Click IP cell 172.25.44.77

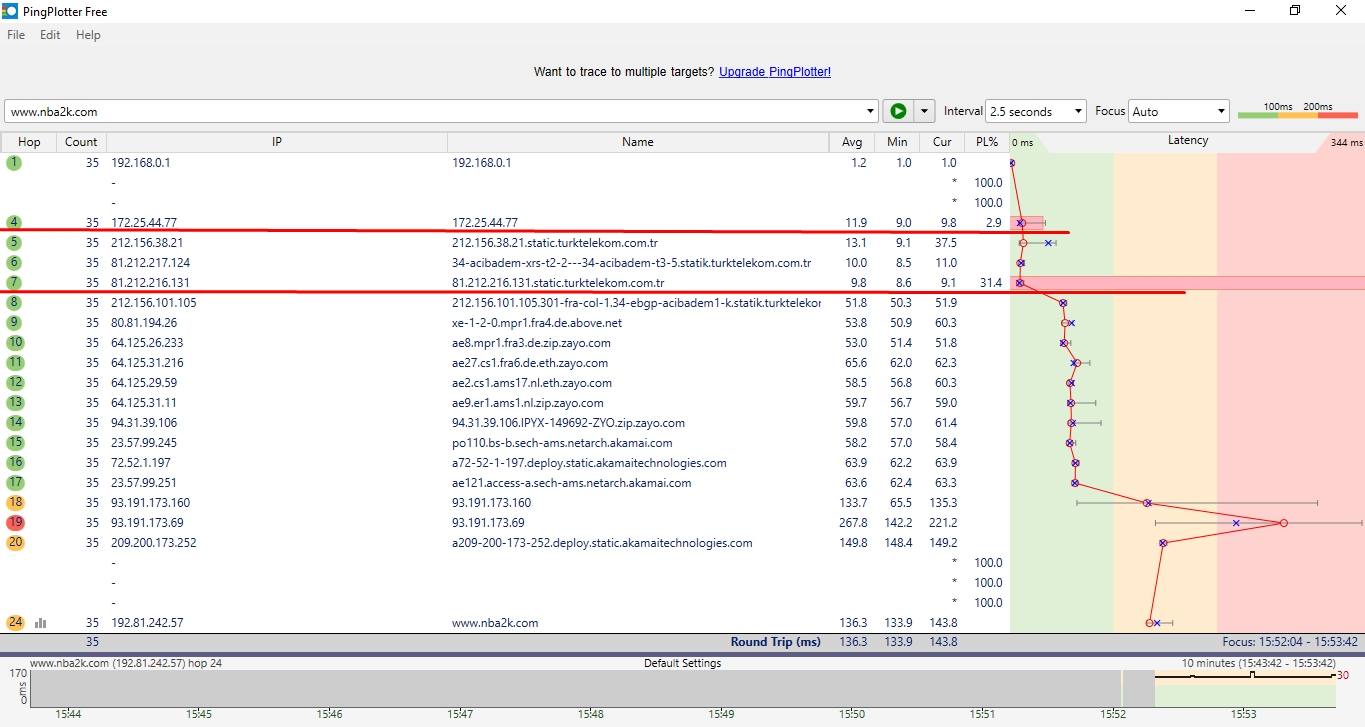(x=144, y=223)
